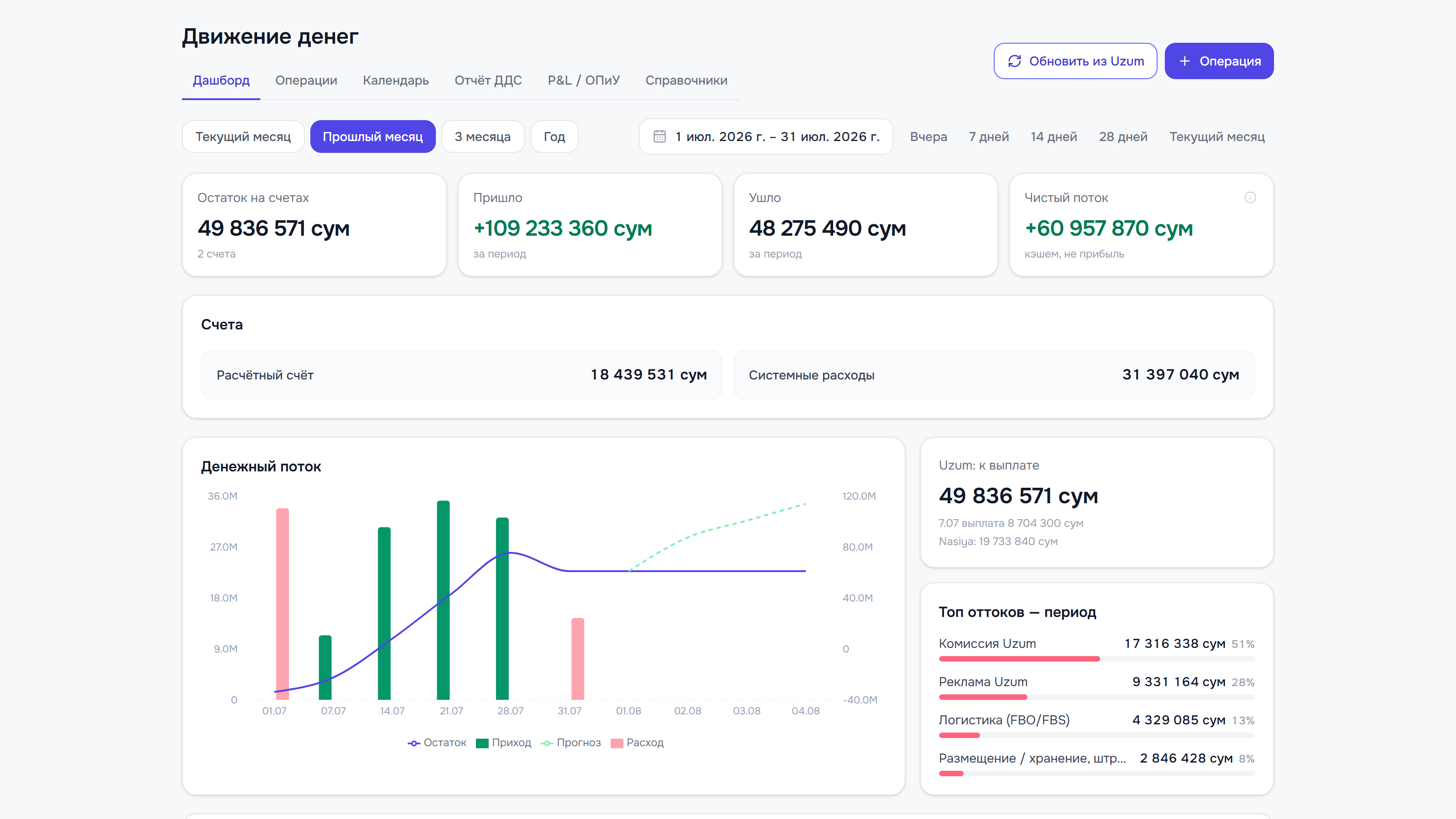Toggle the Остаток legend marker

coord(414,743)
